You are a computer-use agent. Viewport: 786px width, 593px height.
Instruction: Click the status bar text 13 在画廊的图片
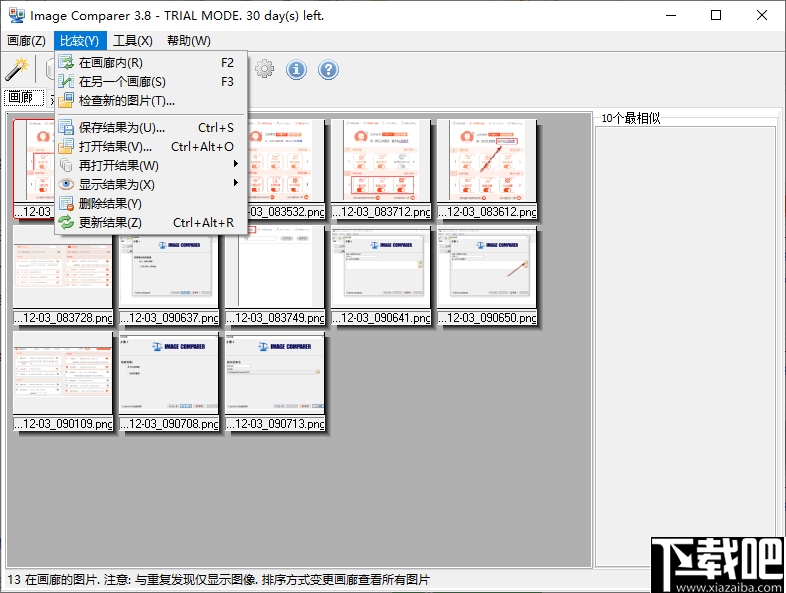tap(52, 580)
